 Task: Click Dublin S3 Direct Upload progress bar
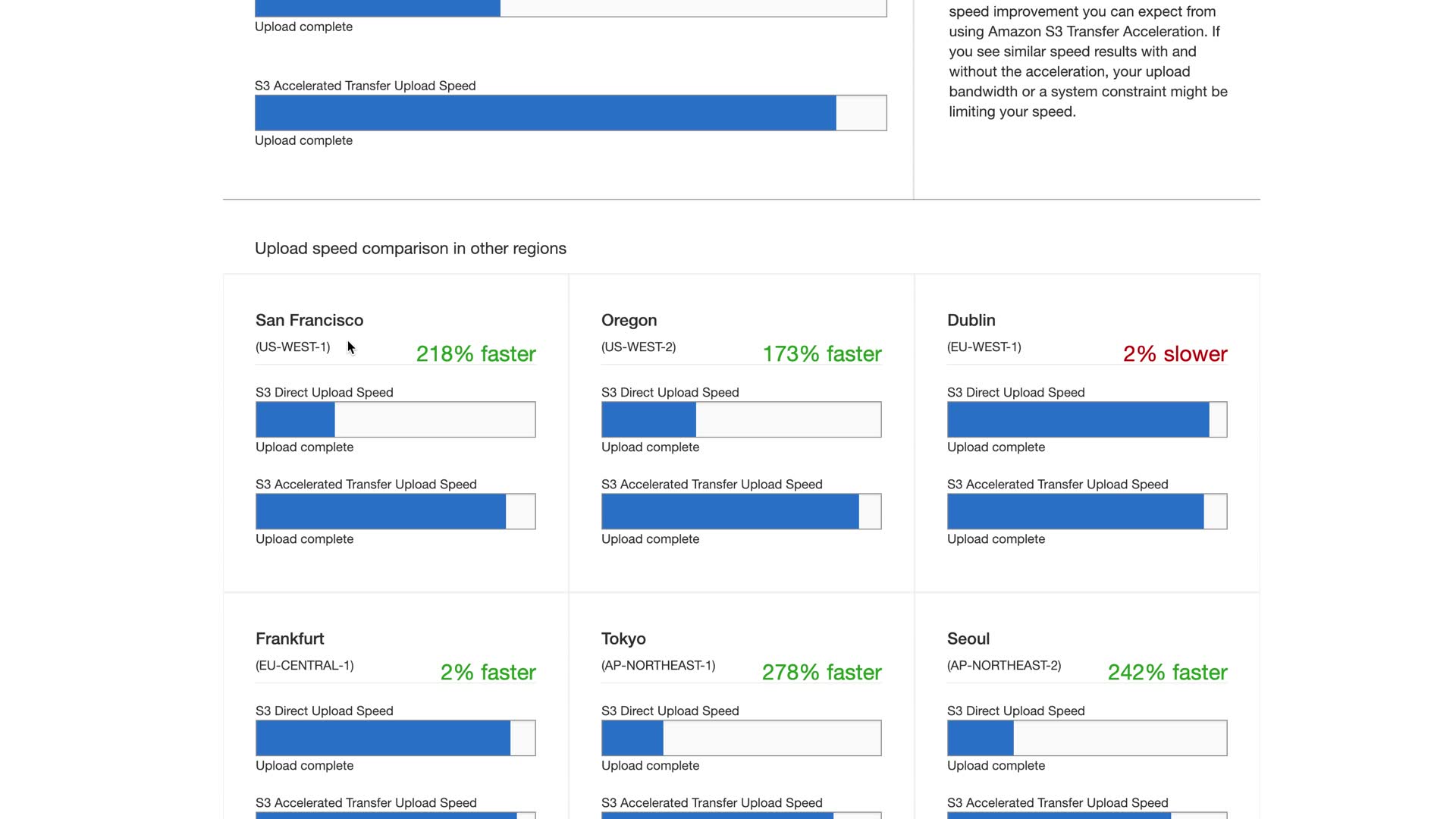tap(1087, 419)
